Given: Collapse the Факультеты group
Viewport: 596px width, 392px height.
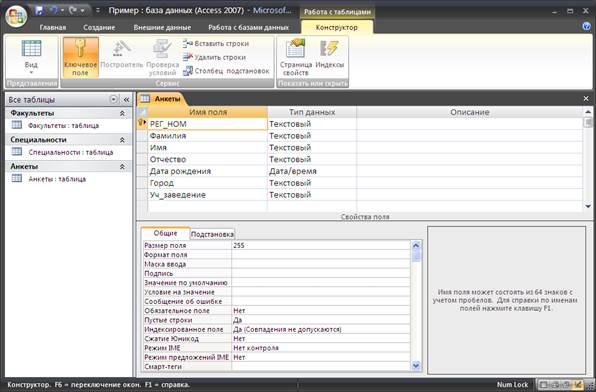Looking at the screenshot, I should [x=122, y=113].
